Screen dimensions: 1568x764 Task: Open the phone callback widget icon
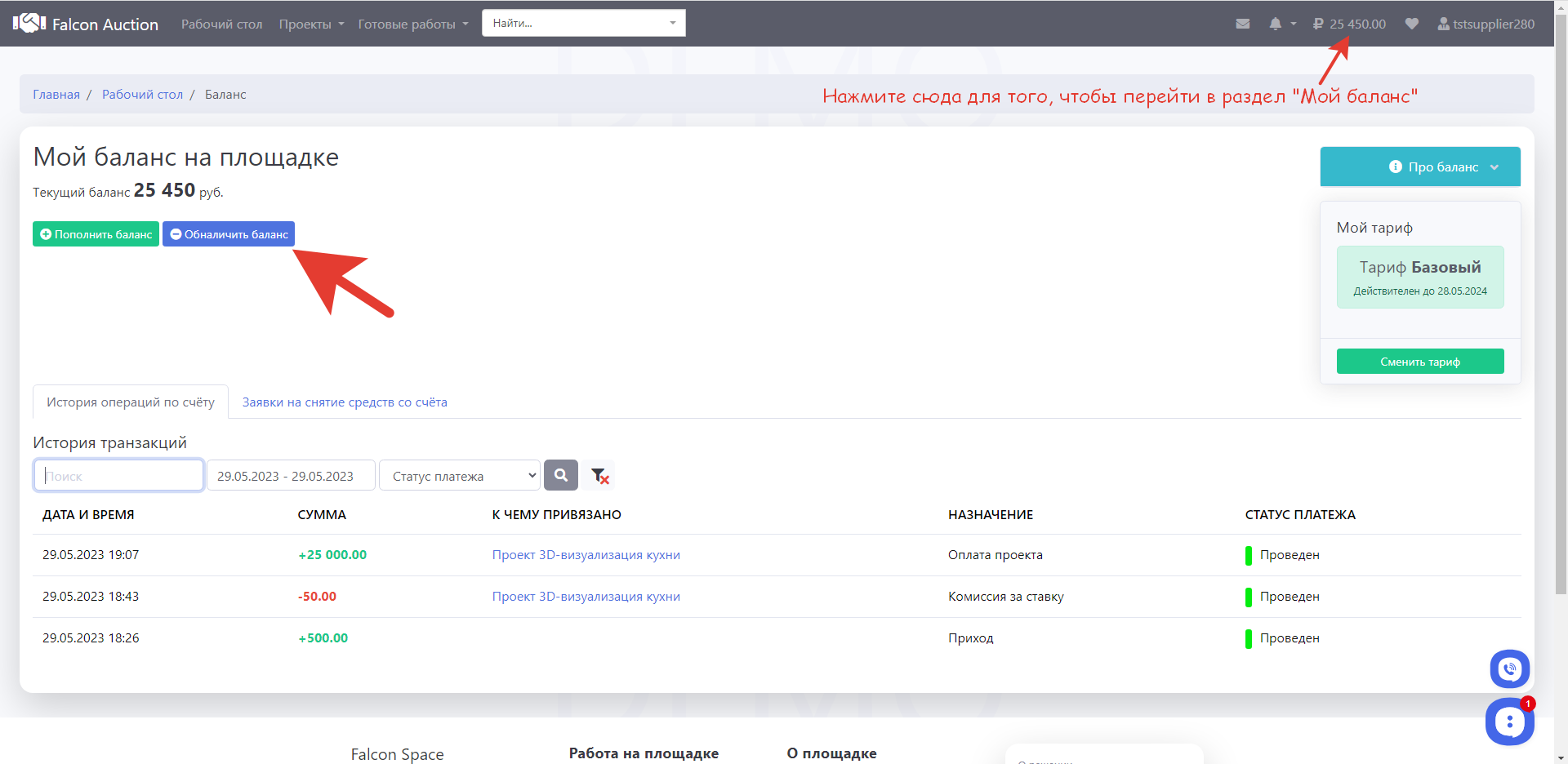coord(1509,669)
